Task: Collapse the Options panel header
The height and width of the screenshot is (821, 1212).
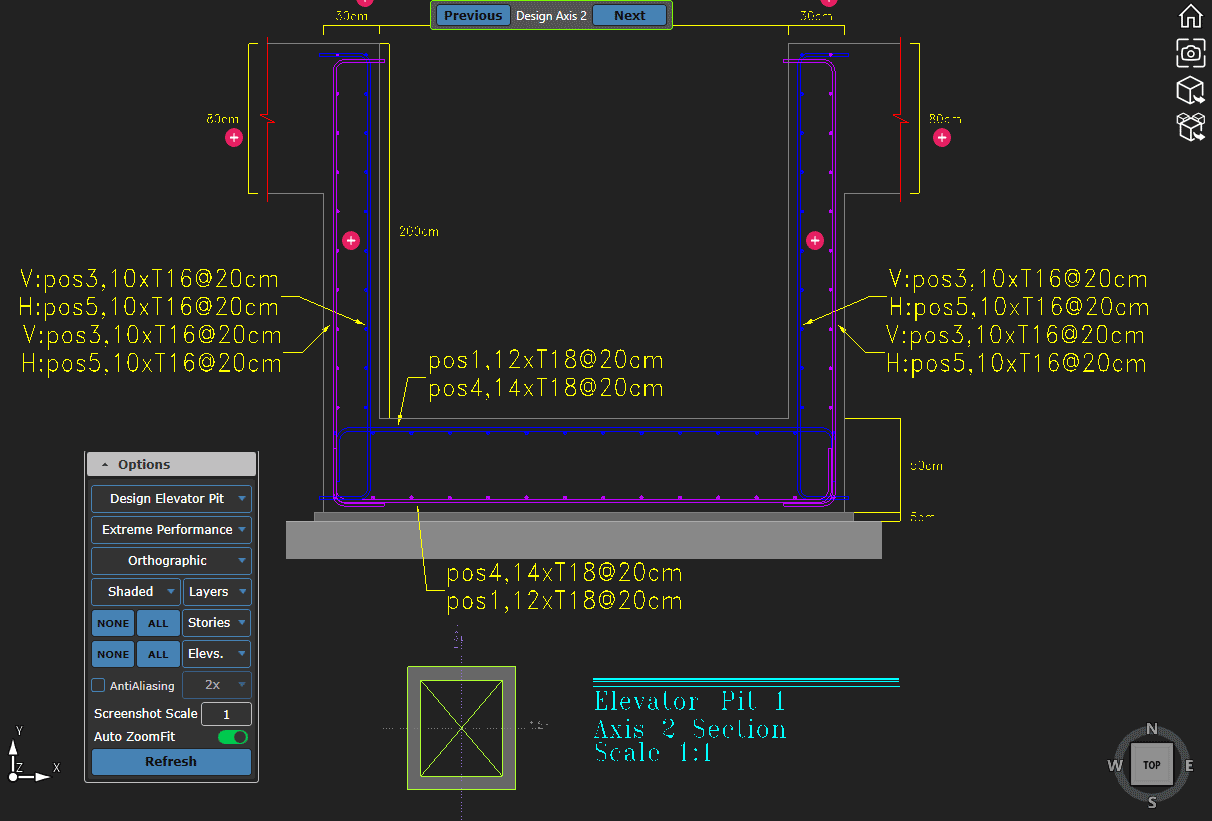Action: (171, 464)
